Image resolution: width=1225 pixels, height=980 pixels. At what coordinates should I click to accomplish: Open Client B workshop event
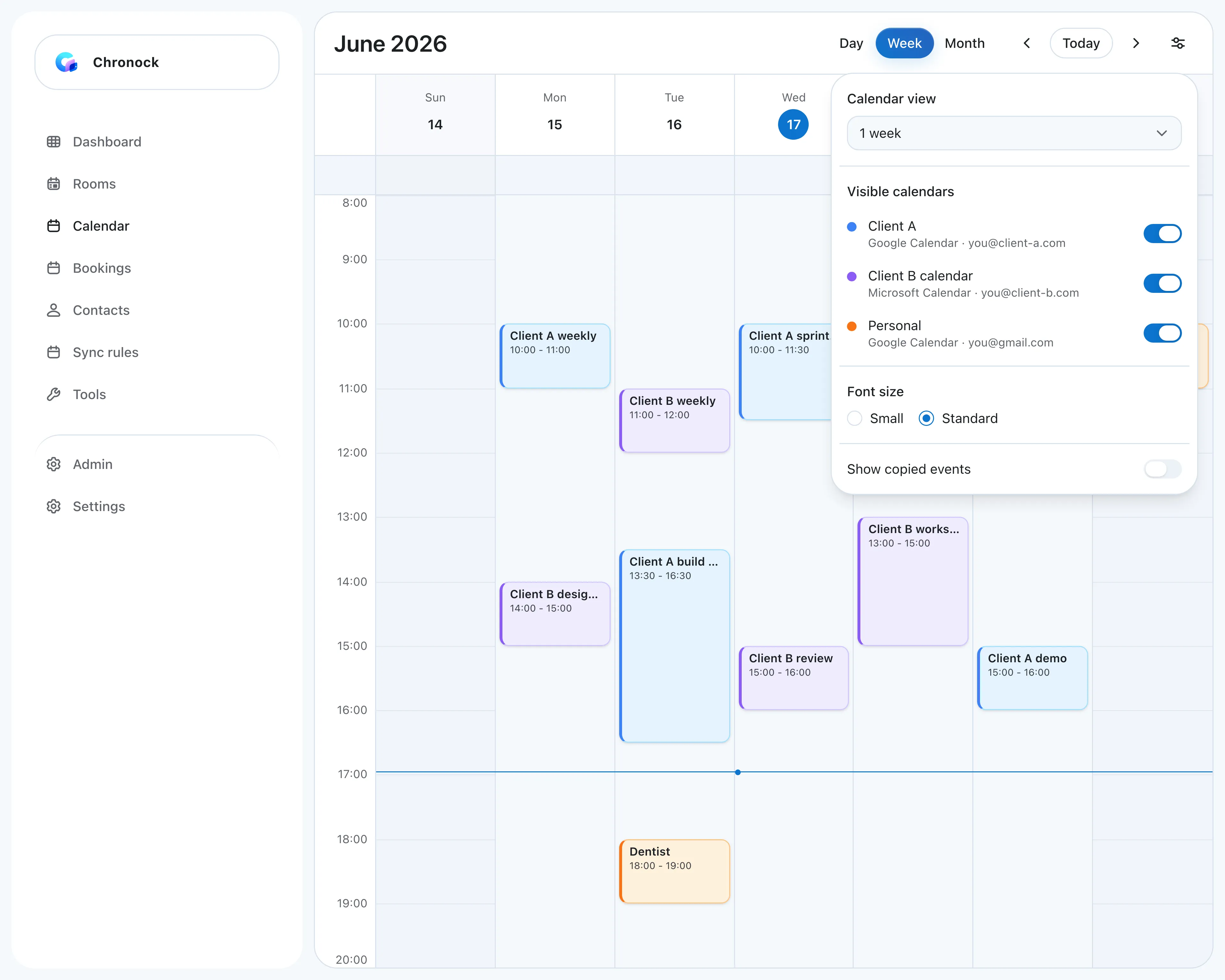tap(912, 581)
